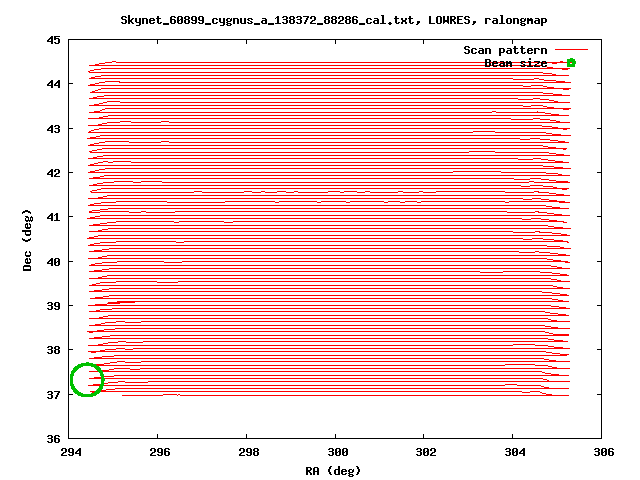Image resolution: width=640 pixels, height=480 pixels.
Task: Click the Dec axis tick label 43
Action: tap(53, 129)
